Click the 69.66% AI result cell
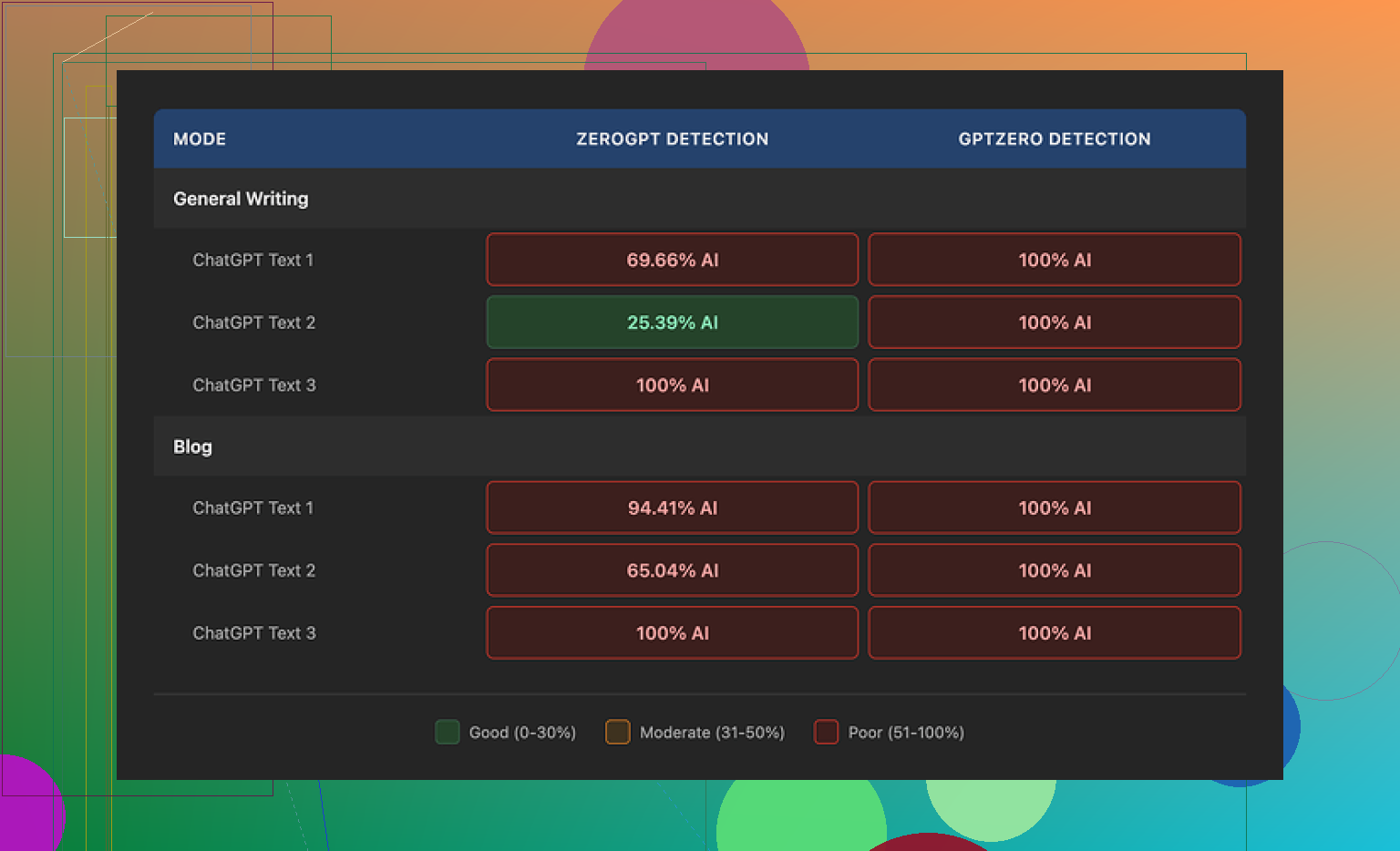 coord(672,260)
